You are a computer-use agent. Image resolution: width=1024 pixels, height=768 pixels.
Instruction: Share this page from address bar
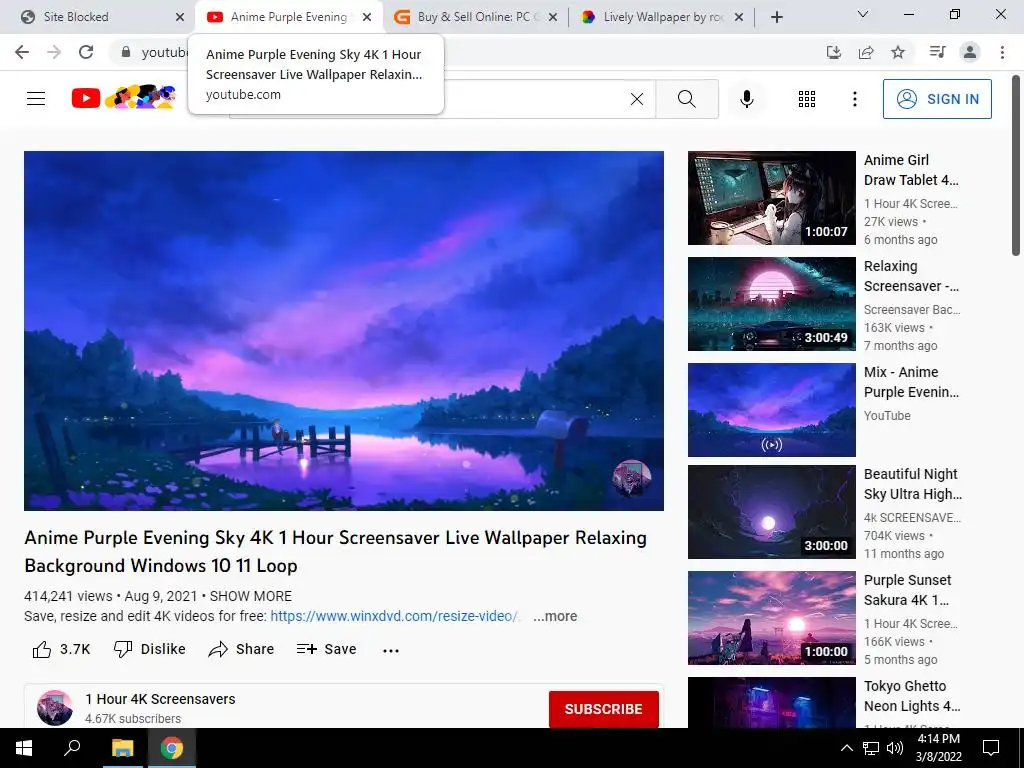[x=866, y=52]
